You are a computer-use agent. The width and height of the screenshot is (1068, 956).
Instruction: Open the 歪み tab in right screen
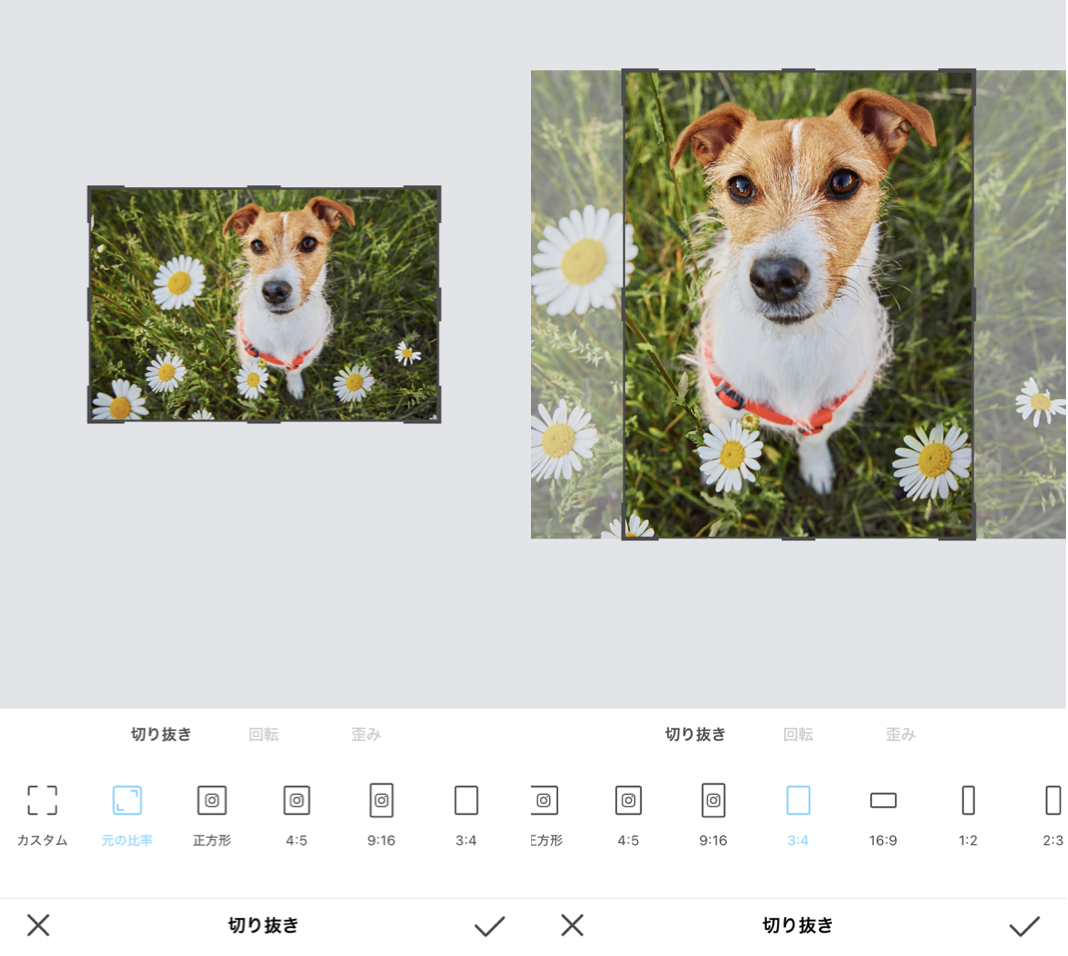900,735
